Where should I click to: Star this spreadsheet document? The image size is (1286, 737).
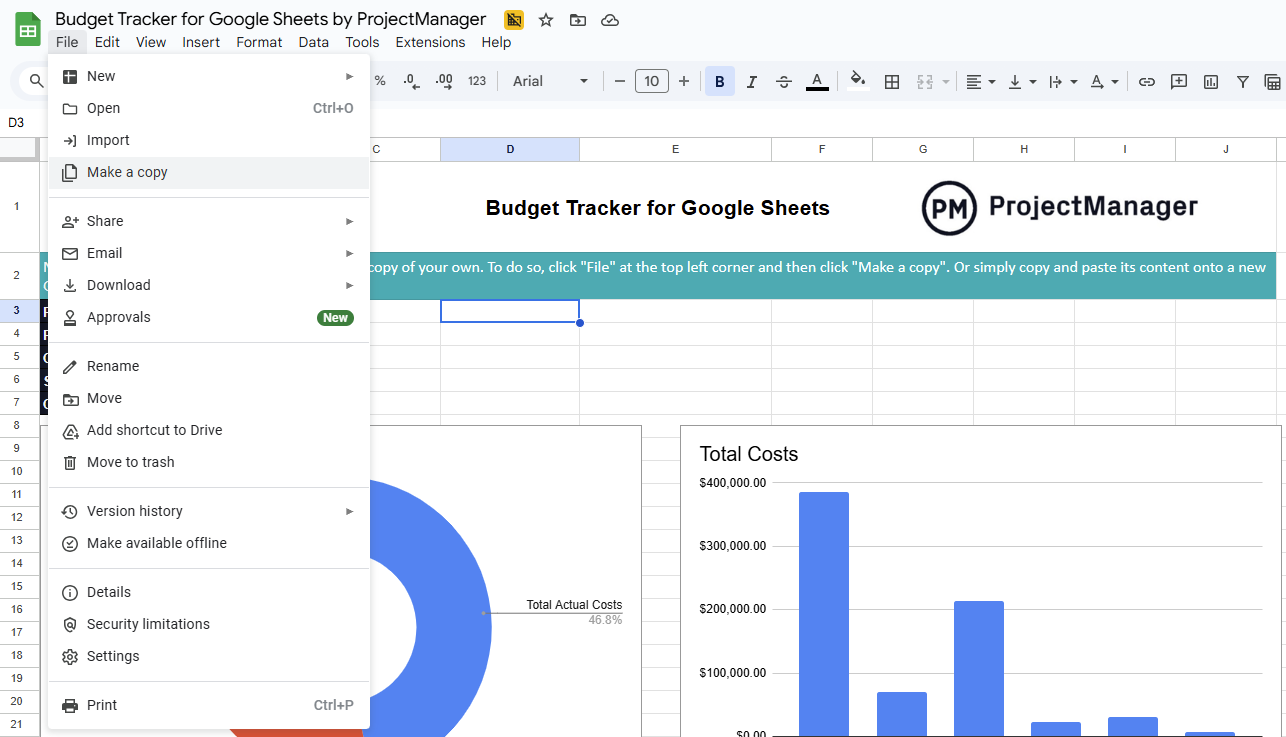pos(546,20)
